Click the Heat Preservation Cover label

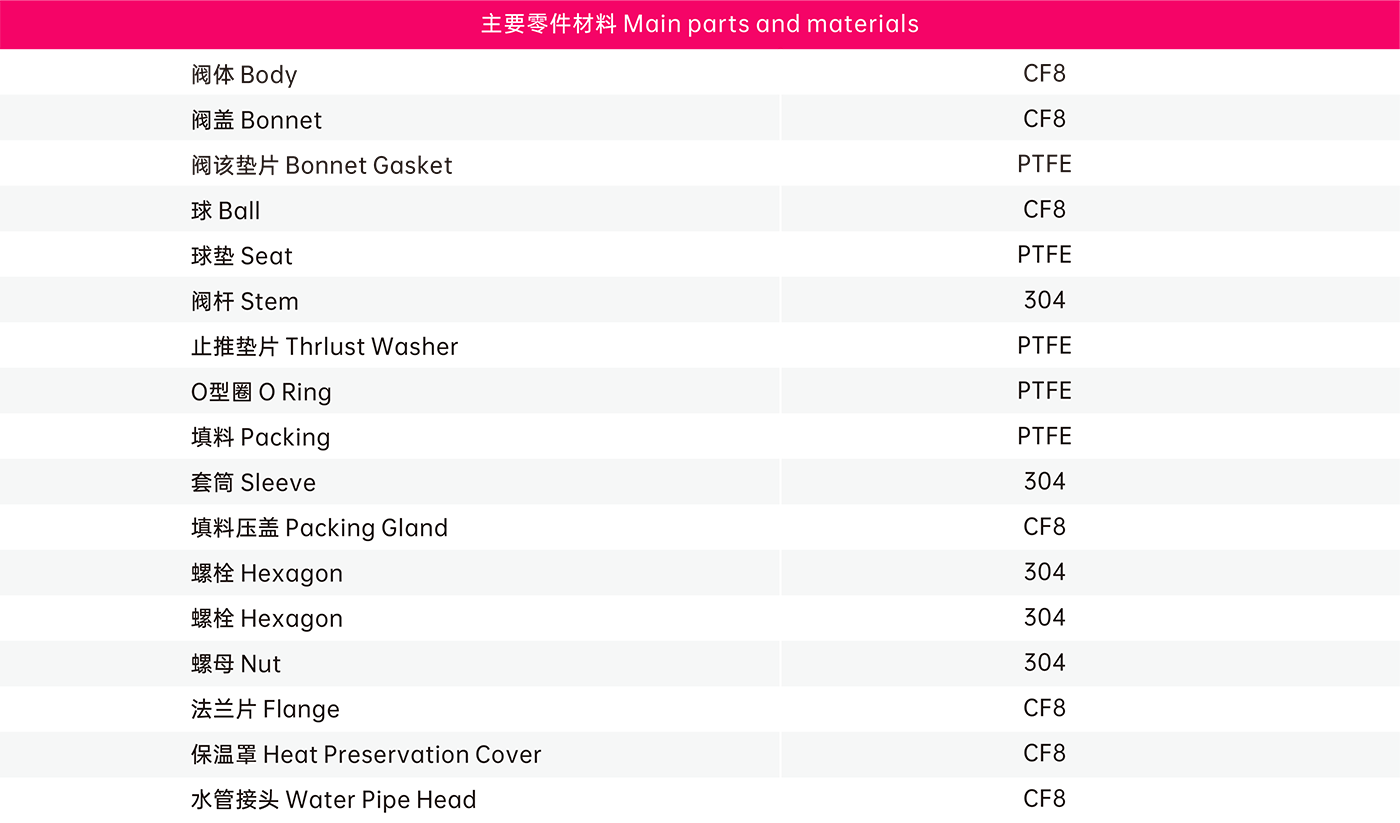(x=366, y=754)
